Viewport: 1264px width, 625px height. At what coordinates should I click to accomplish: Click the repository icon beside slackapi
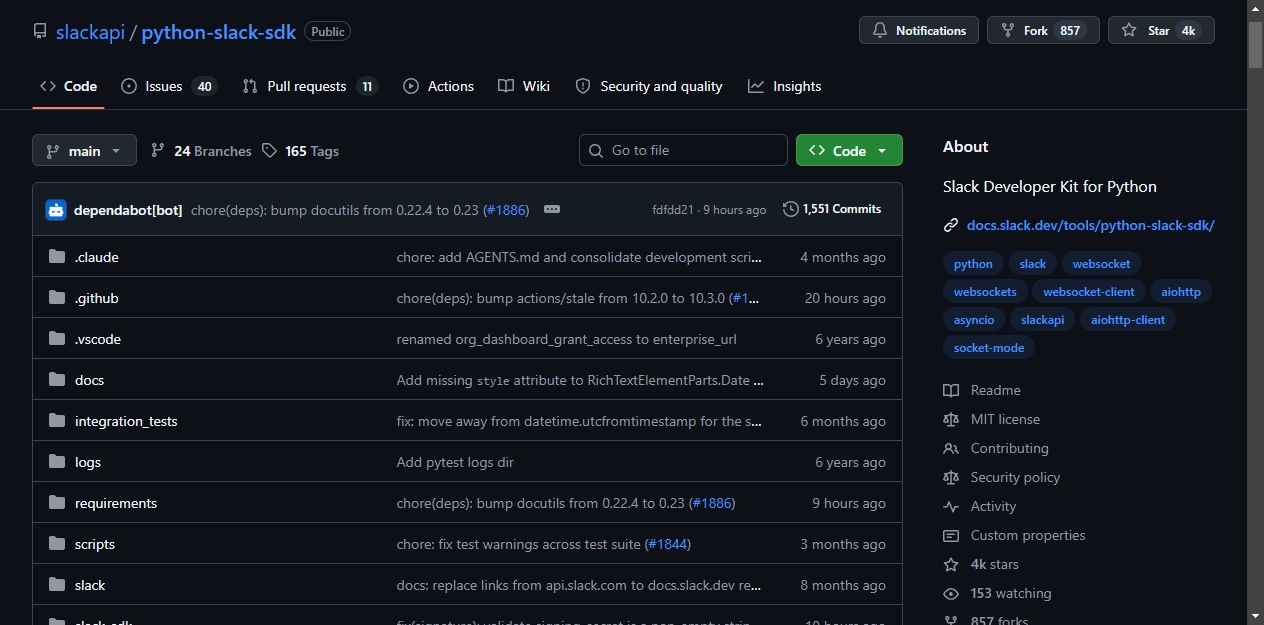point(40,31)
